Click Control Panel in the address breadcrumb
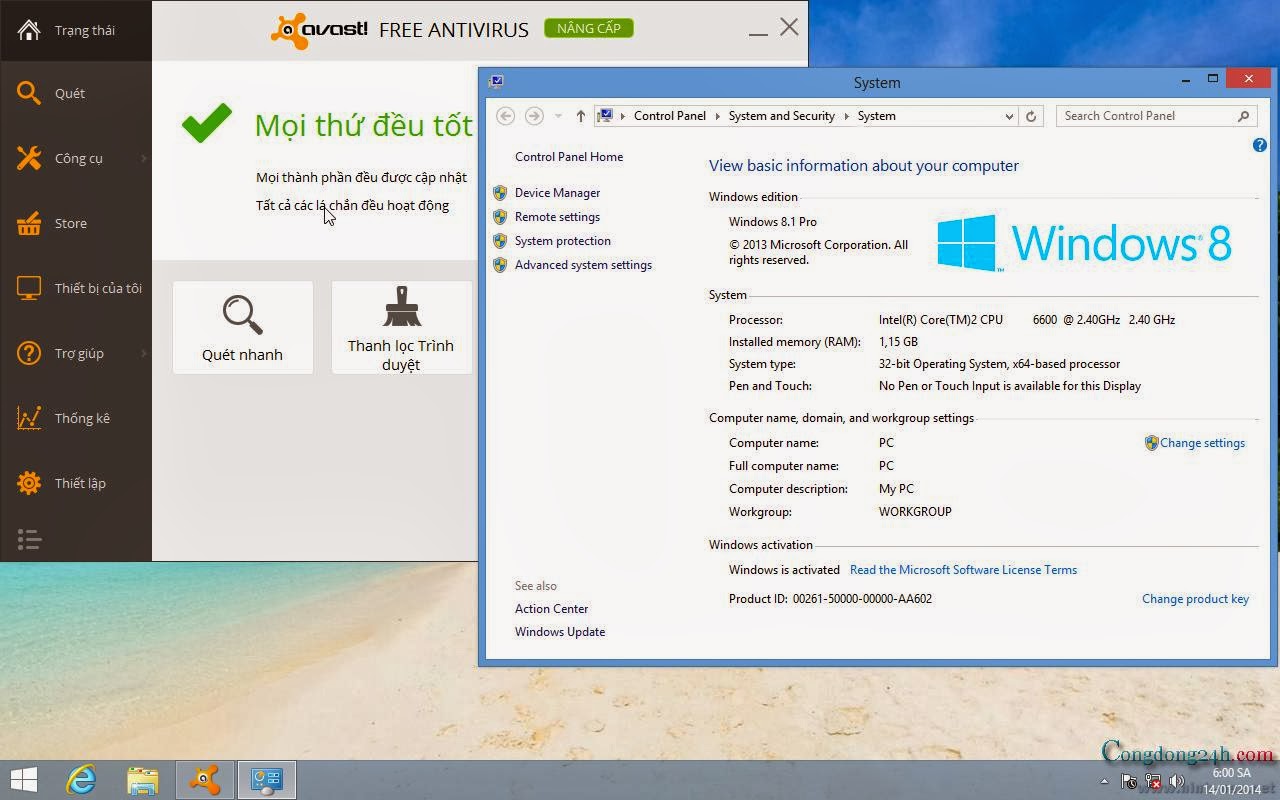 (x=670, y=116)
